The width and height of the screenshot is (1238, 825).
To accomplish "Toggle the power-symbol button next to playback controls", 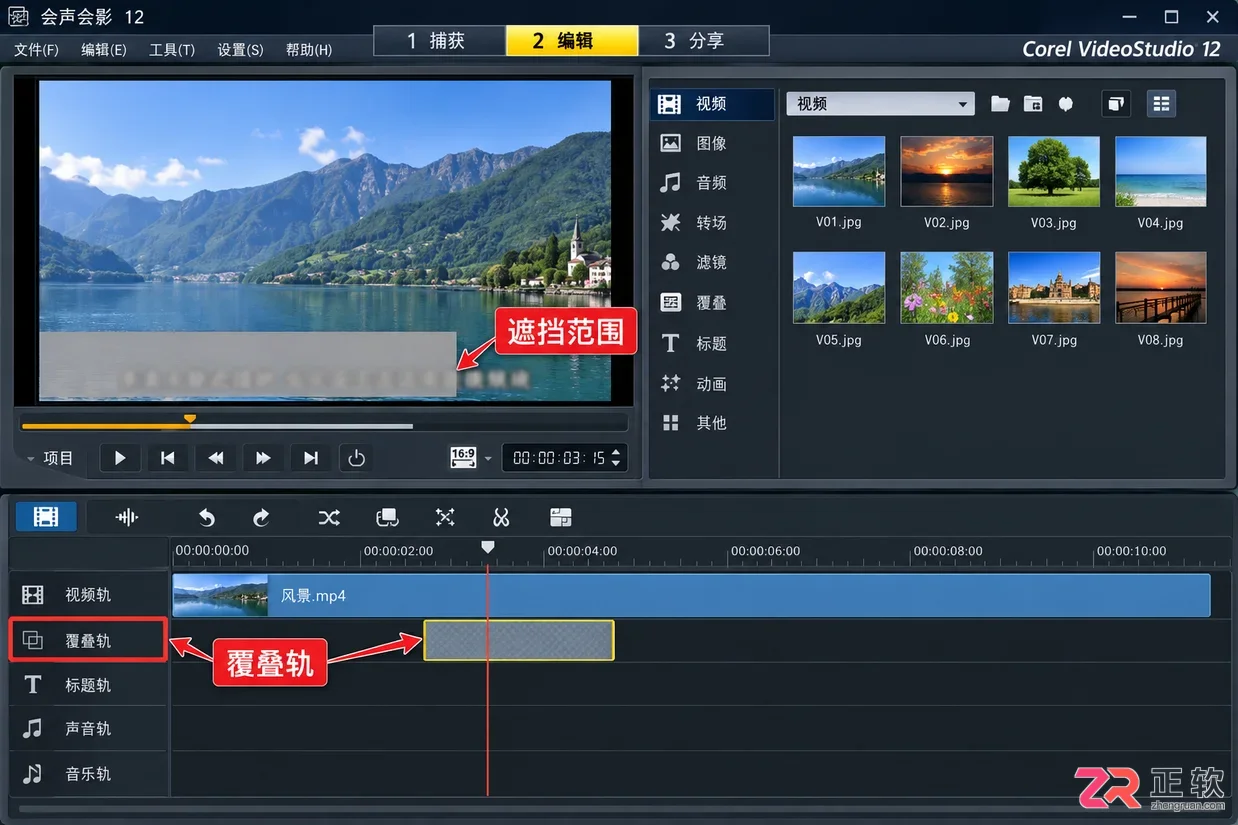I will click(x=356, y=458).
